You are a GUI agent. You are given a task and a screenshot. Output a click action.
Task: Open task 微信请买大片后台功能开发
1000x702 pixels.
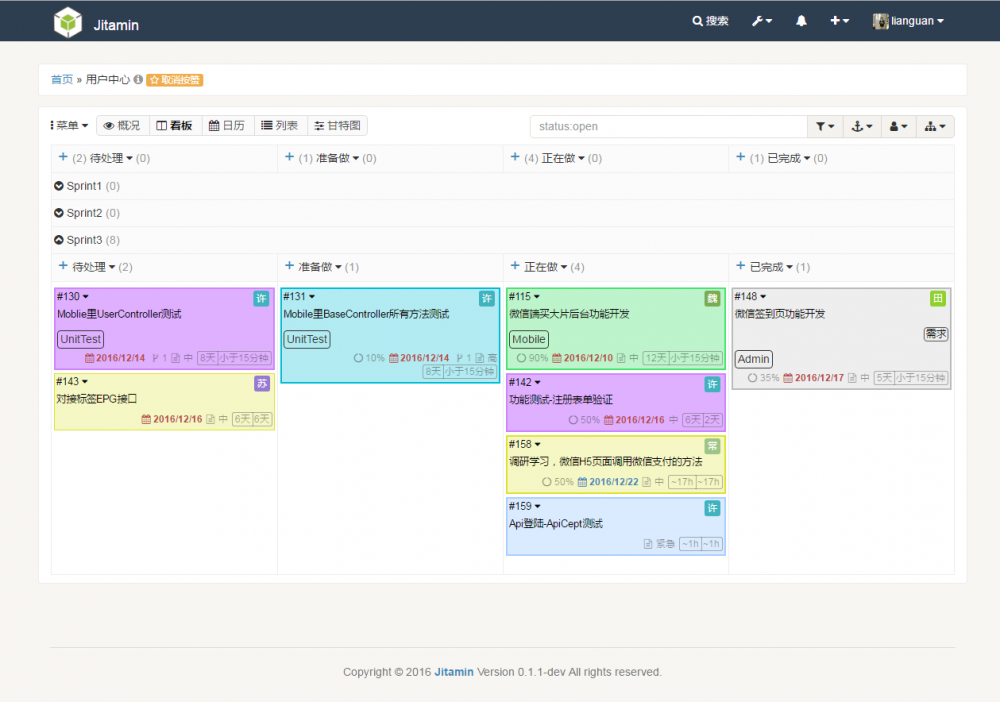(x=569, y=314)
